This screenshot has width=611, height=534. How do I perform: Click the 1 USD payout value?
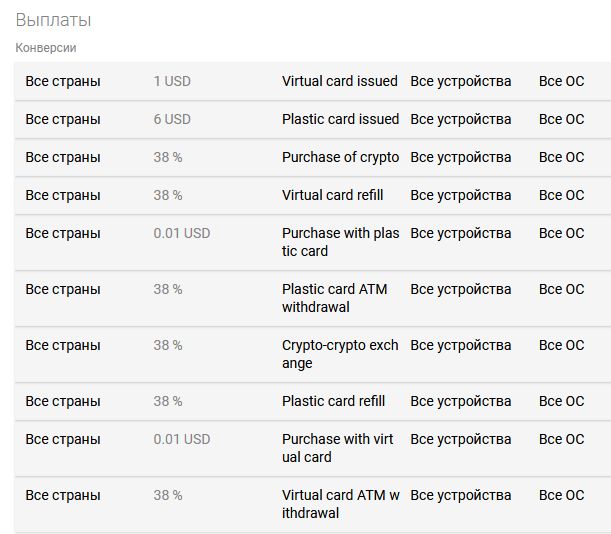(x=172, y=81)
